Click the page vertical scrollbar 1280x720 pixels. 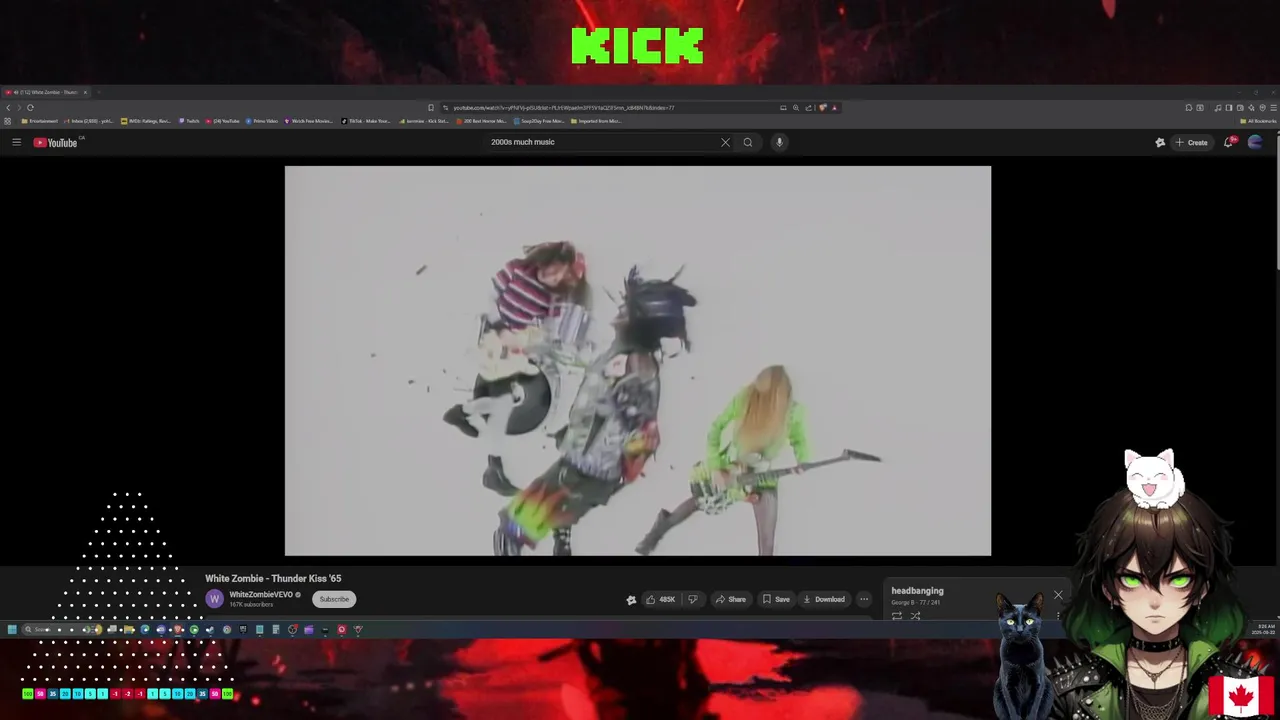click(x=1276, y=200)
